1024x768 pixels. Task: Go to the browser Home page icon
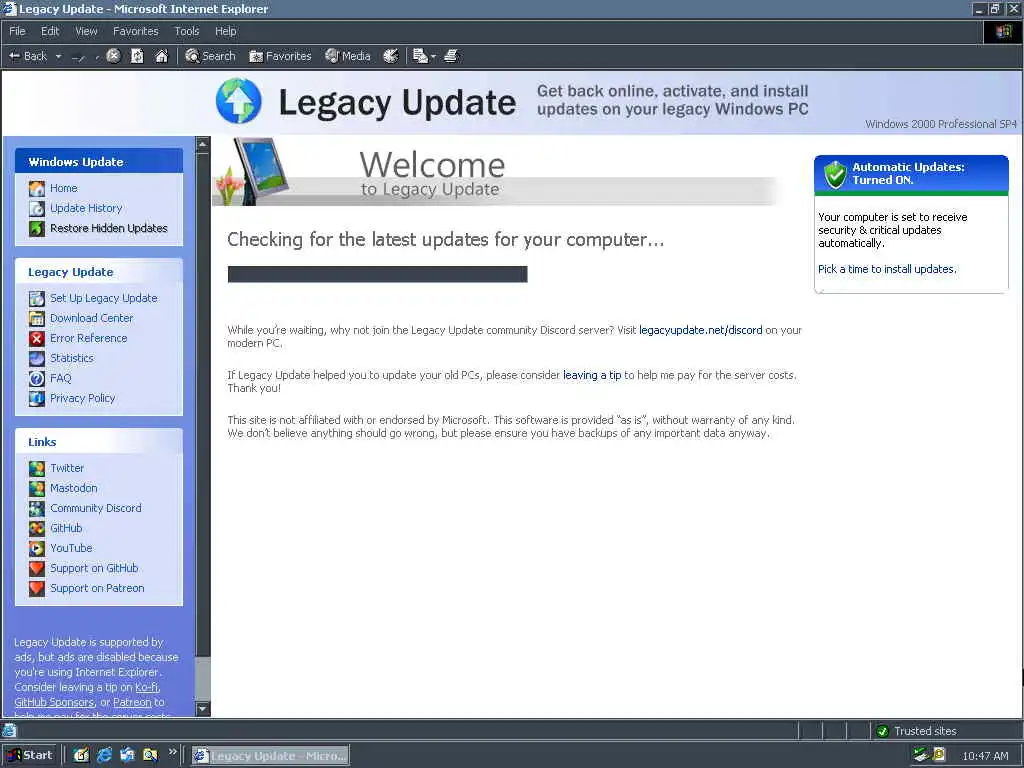(161, 56)
